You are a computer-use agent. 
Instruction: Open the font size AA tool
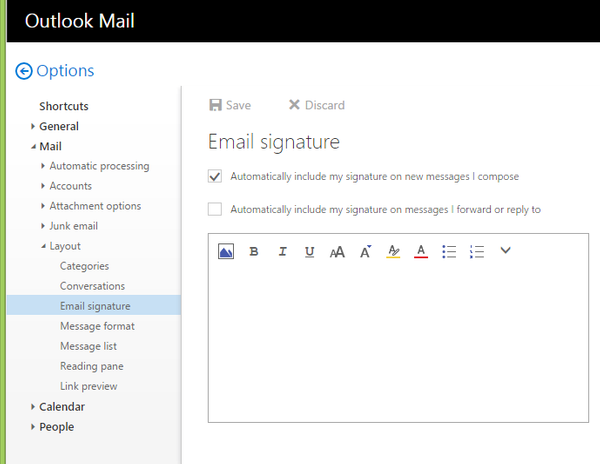[x=337, y=252]
